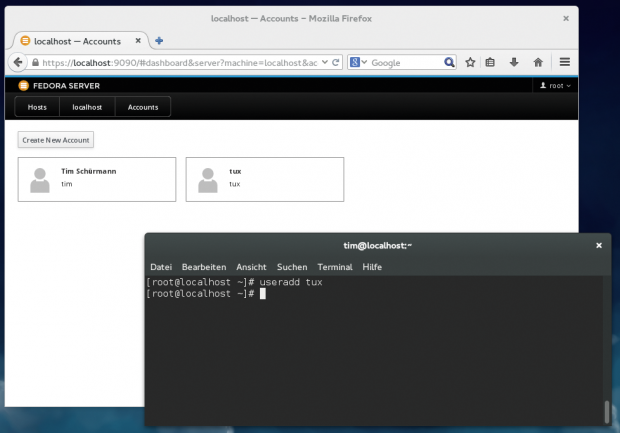
Task: Select the Hosts navigation tab
Action: coord(37,106)
